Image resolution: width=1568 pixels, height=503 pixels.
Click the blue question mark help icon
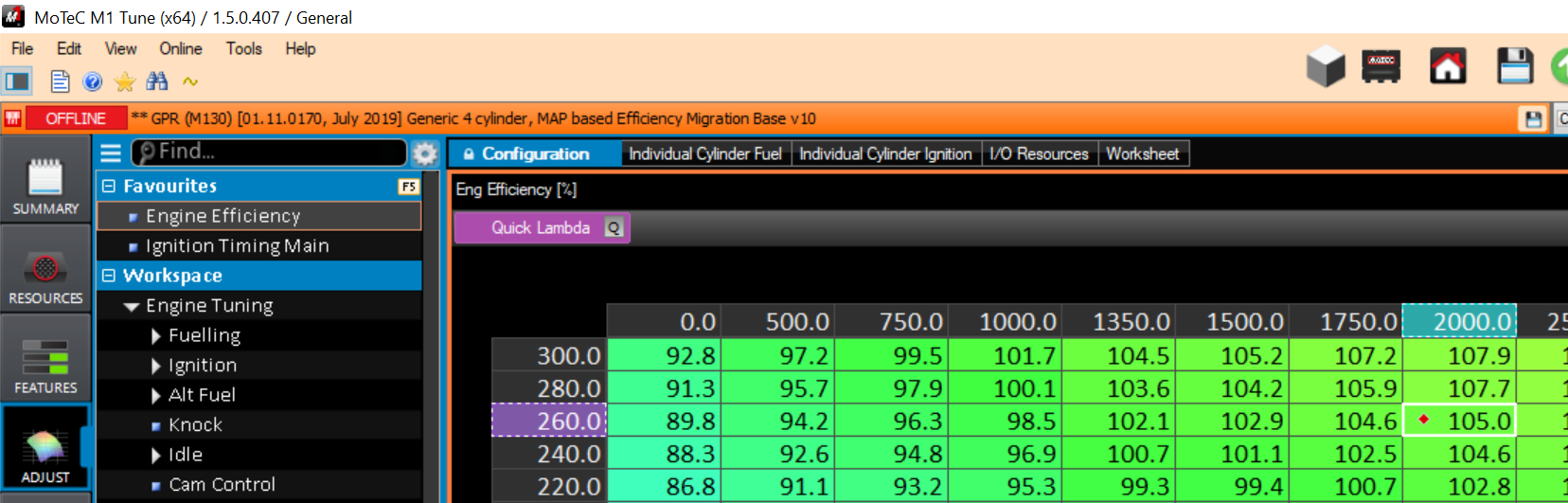[x=93, y=82]
